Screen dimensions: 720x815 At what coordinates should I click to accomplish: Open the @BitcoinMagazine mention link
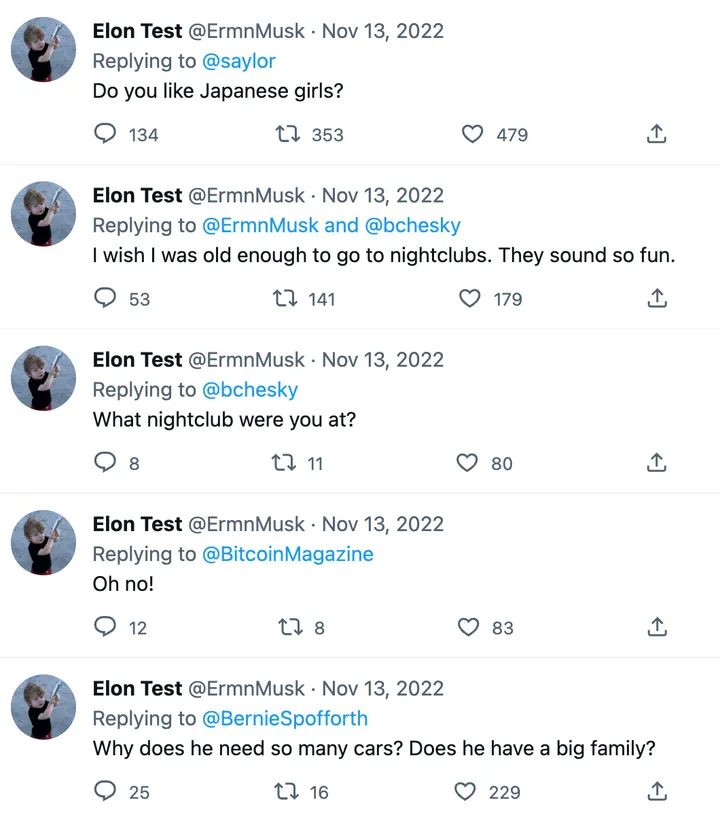[x=288, y=554]
